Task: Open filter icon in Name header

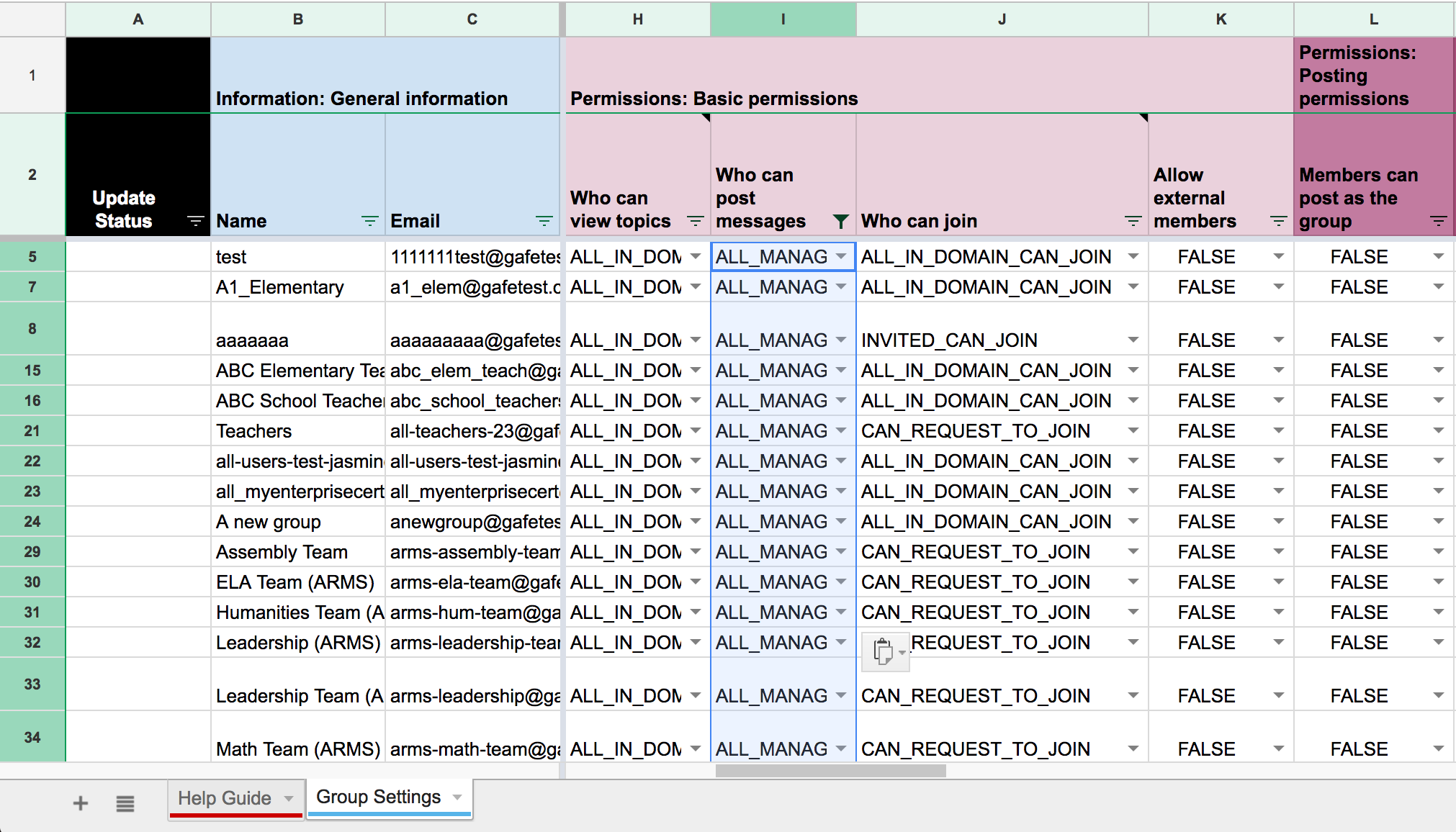Action: 369,221
